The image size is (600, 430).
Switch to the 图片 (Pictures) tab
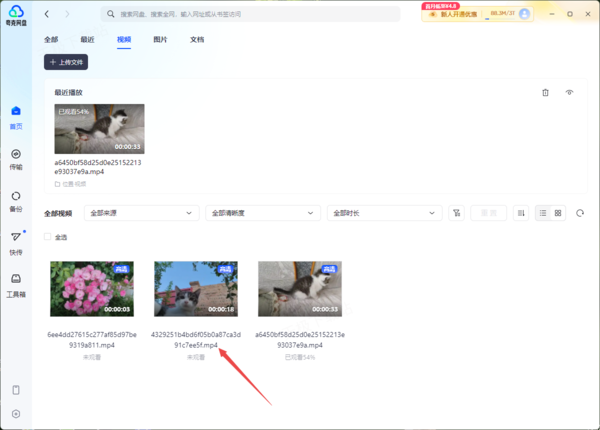(160, 39)
